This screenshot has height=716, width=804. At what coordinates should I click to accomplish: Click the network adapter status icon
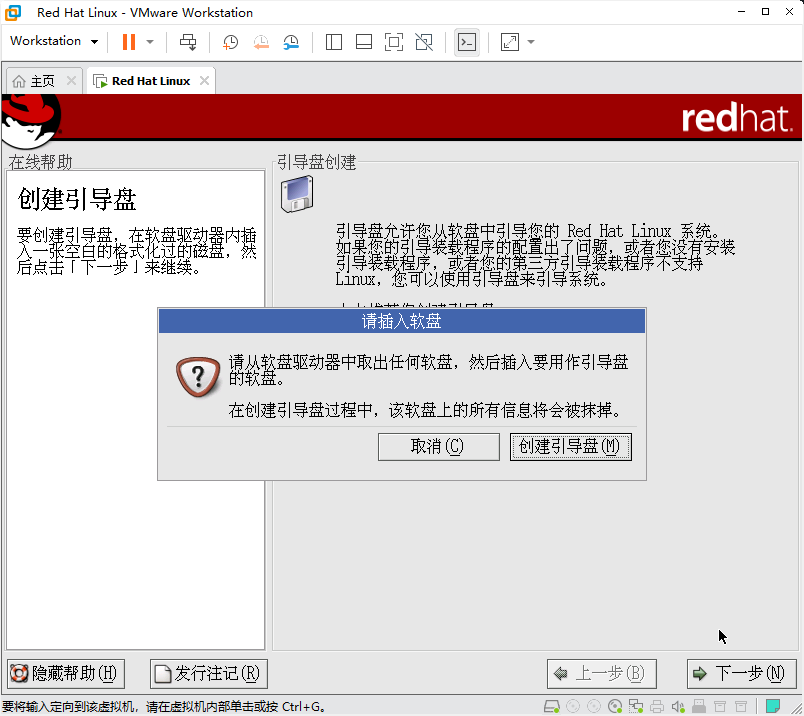click(x=637, y=705)
